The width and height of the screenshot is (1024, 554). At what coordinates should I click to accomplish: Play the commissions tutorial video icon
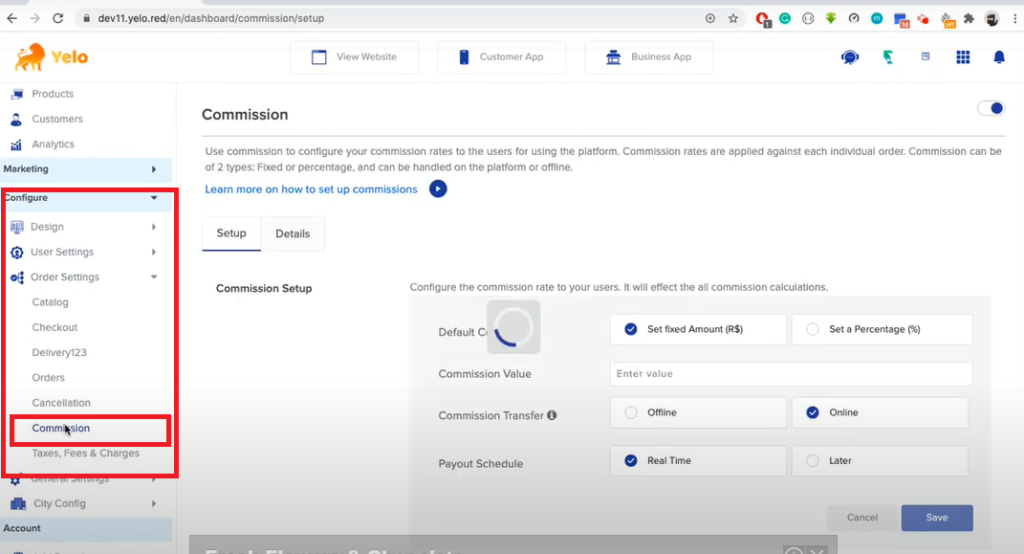coord(438,189)
